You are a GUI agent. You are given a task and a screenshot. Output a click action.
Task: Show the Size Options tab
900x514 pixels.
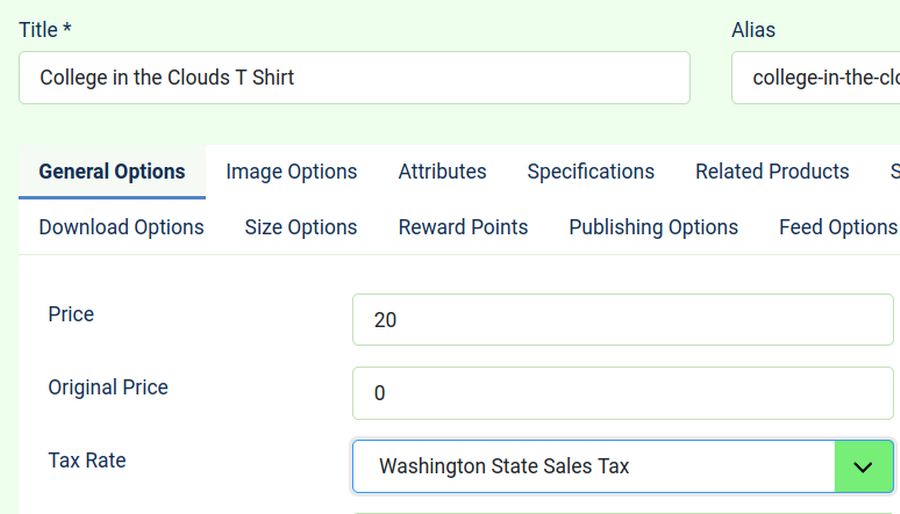301,228
